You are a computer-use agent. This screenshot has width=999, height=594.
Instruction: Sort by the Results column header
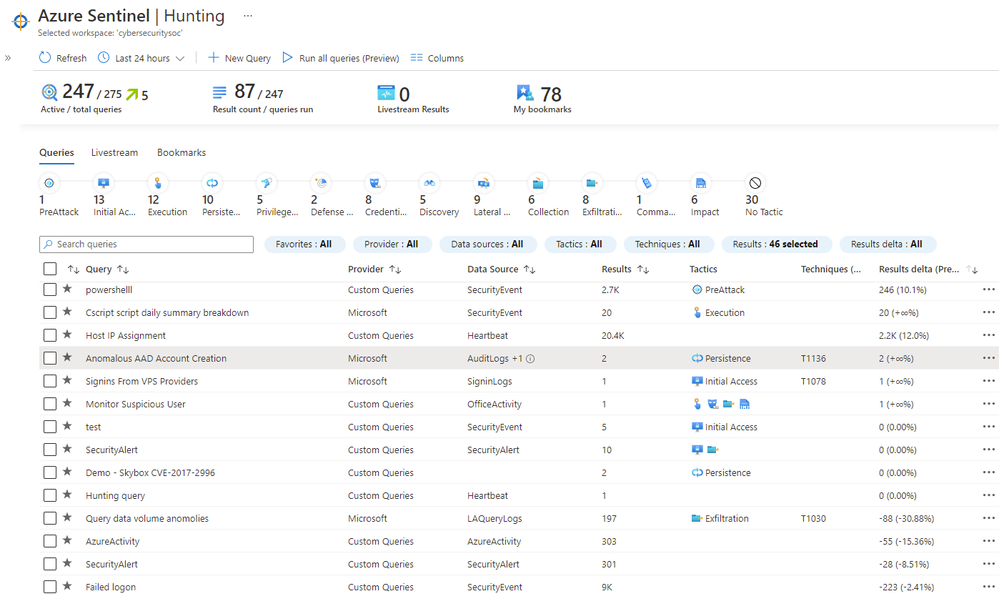tap(625, 270)
